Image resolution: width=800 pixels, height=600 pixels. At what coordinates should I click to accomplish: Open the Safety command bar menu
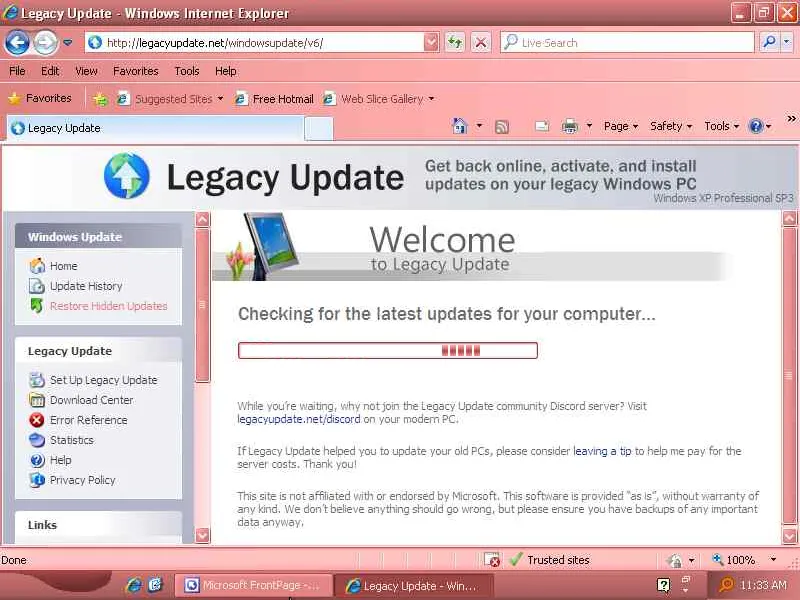[x=671, y=126]
